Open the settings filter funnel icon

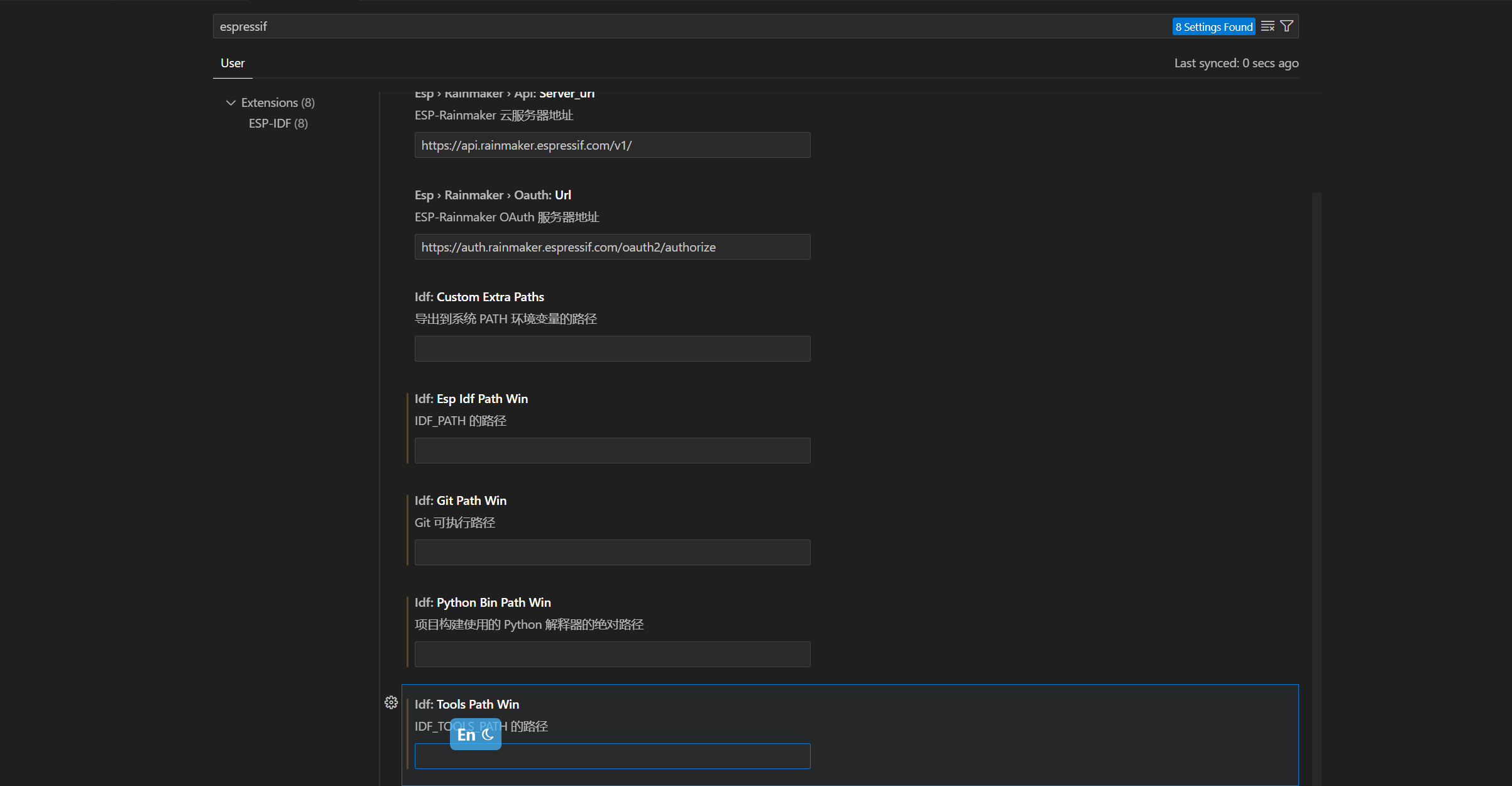point(1286,26)
